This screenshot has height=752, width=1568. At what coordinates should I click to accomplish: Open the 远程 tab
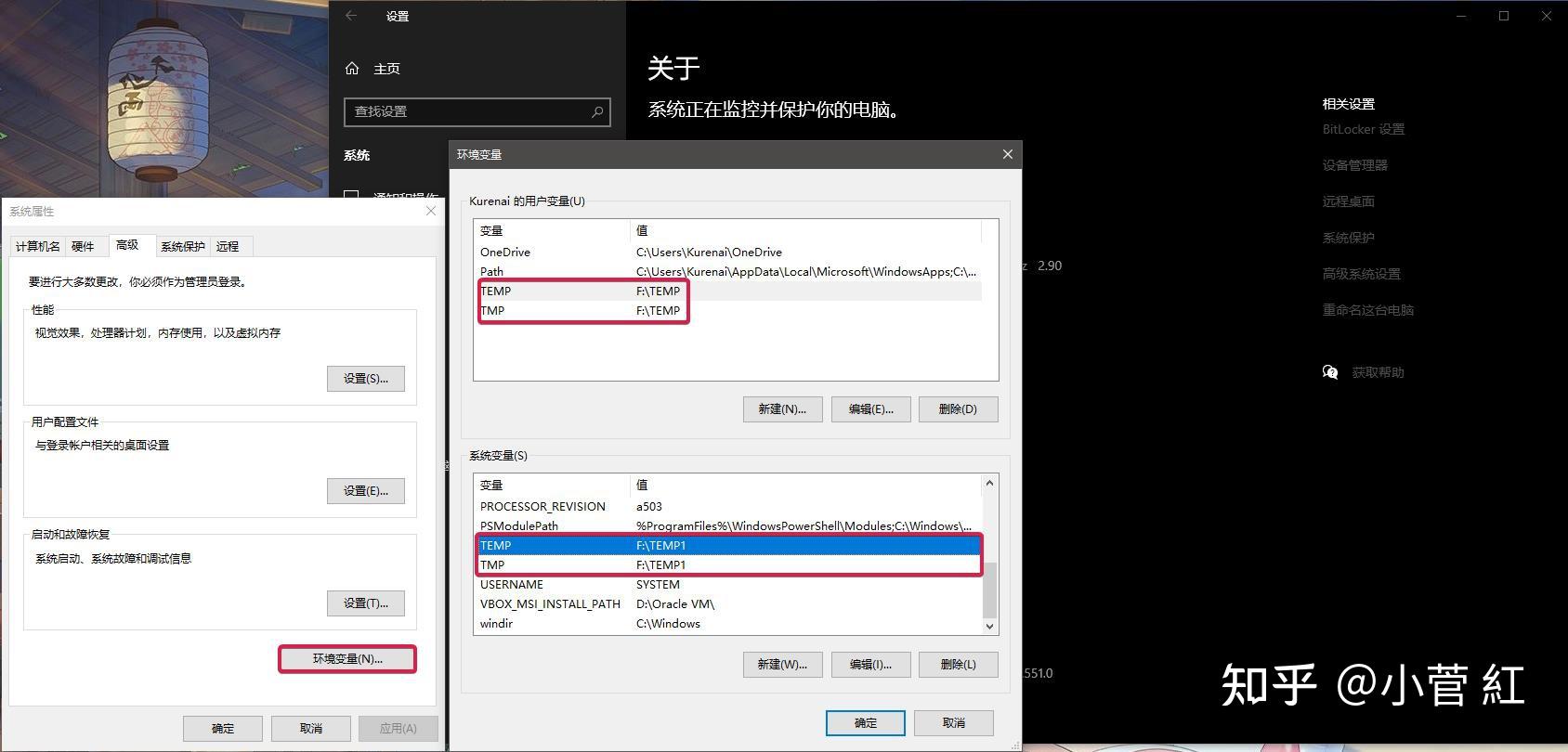click(x=228, y=246)
